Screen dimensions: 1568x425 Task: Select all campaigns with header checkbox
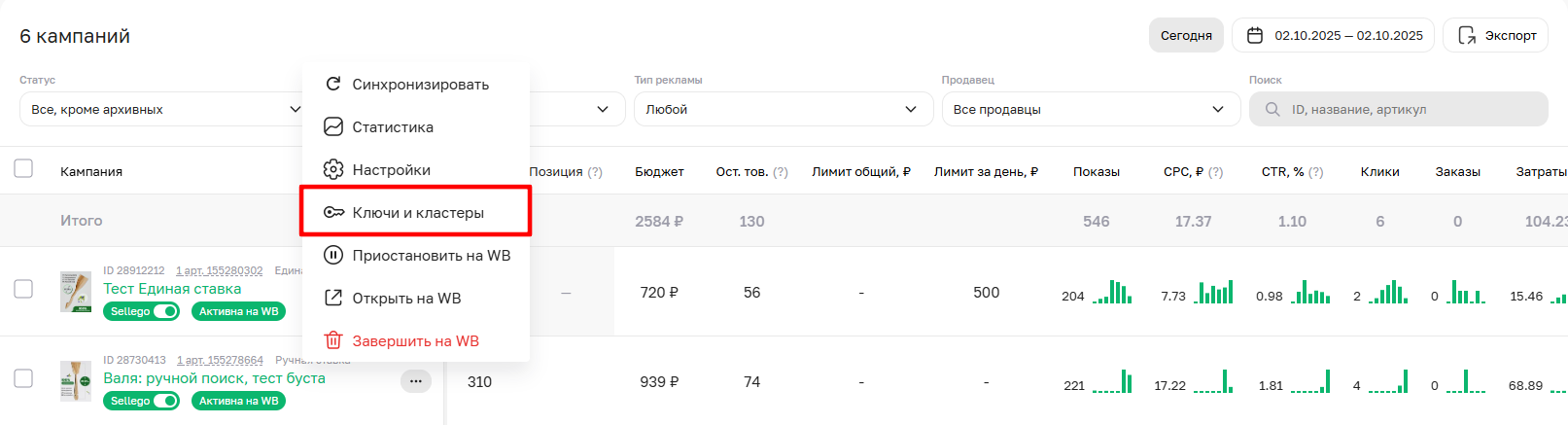click(23, 169)
